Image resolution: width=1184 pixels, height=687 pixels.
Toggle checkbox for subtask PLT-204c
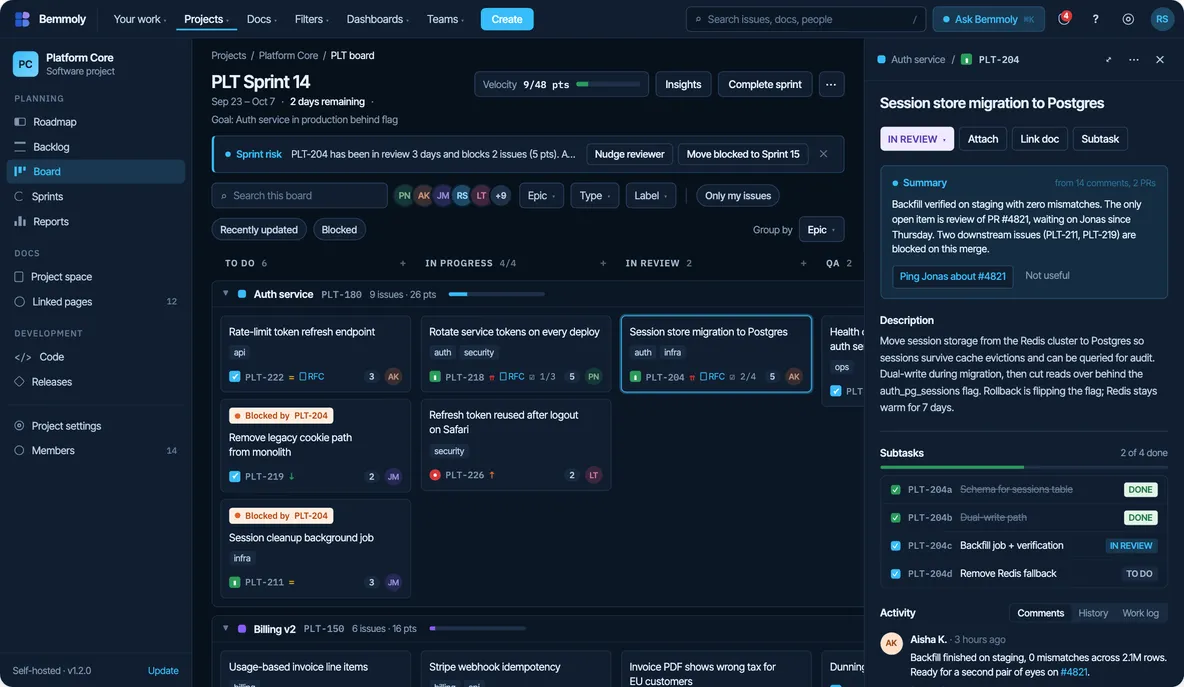[896, 546]
